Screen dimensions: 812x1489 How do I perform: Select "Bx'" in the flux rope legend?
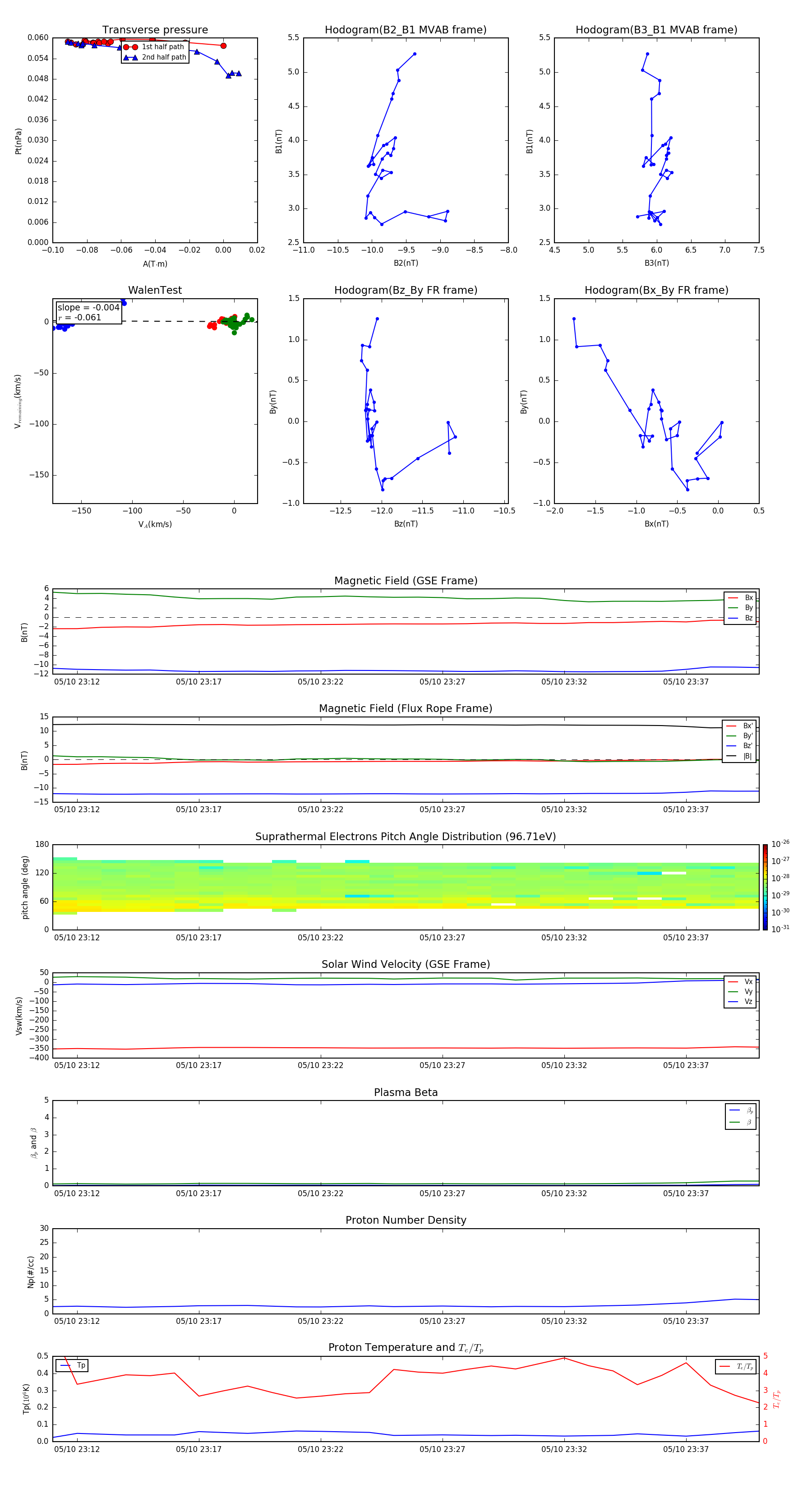tap(739, 726)
